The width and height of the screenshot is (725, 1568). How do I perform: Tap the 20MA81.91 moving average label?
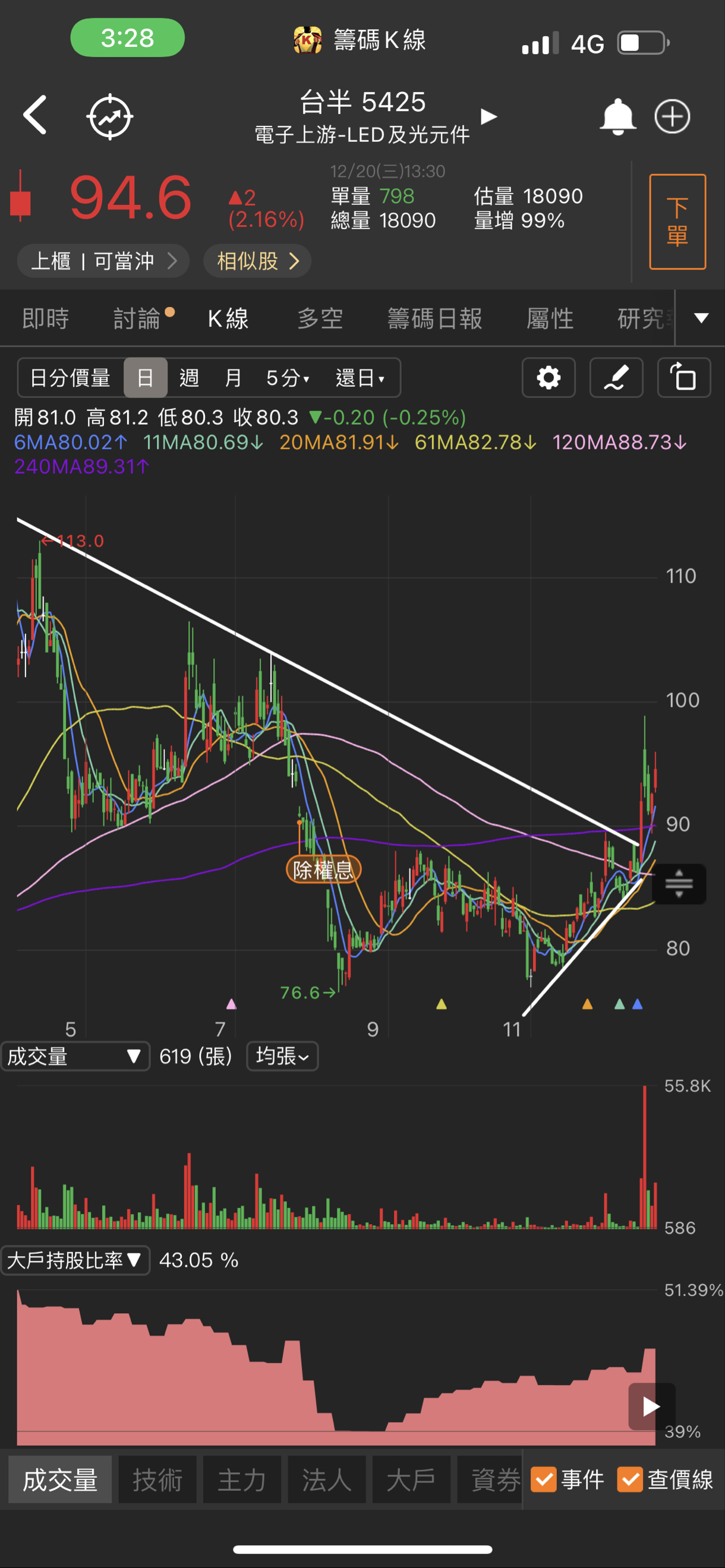click(339, 442)
